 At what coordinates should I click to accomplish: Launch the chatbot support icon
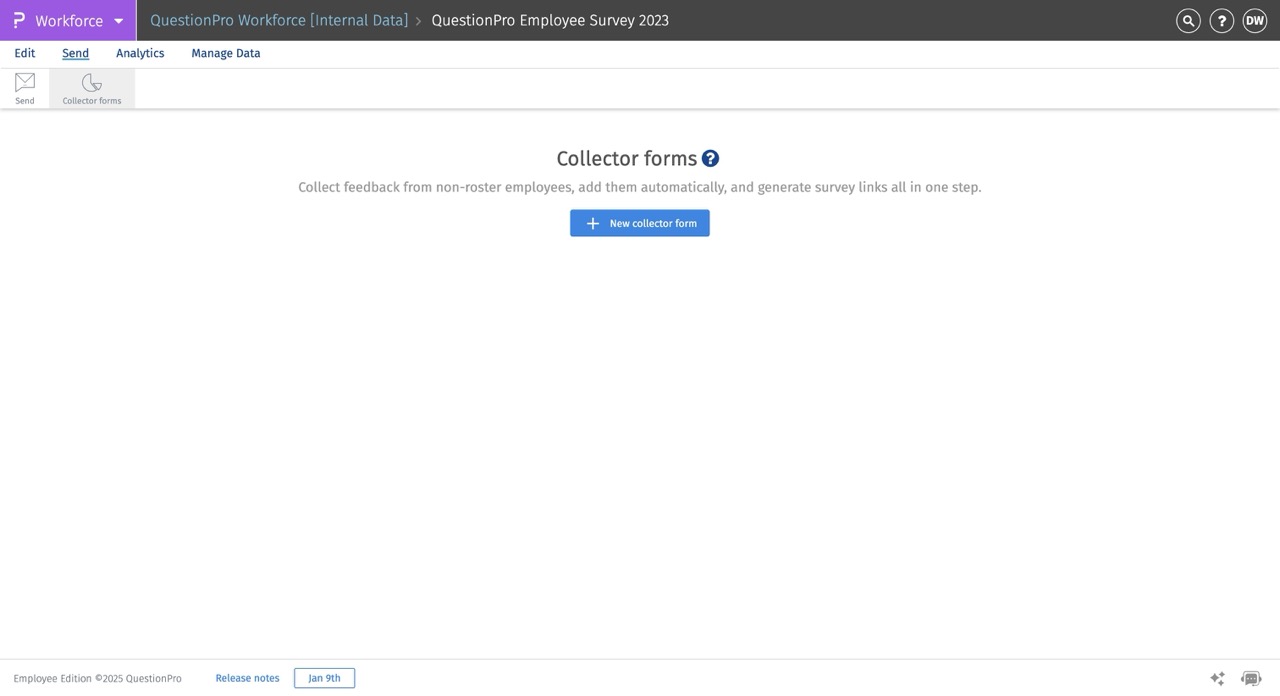(1249, 678)
